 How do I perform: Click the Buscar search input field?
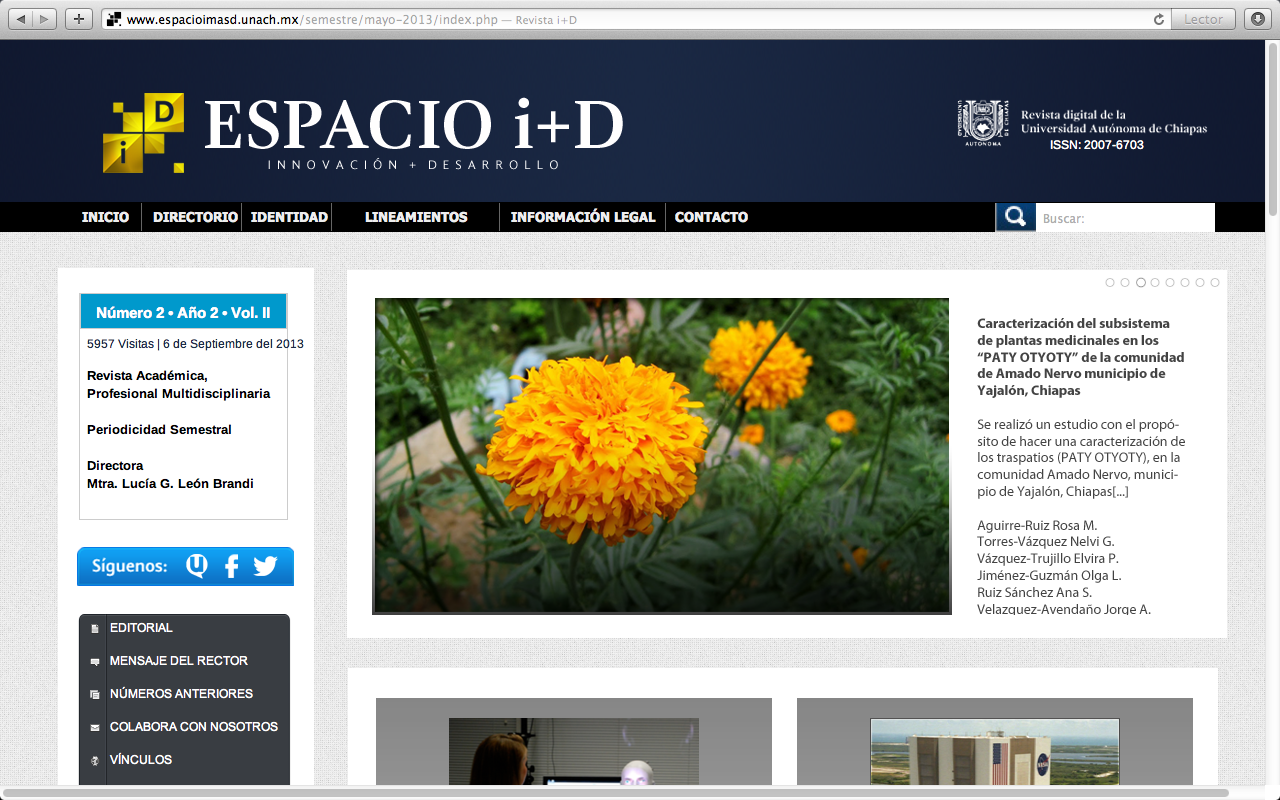click(x=1125, y=218)
